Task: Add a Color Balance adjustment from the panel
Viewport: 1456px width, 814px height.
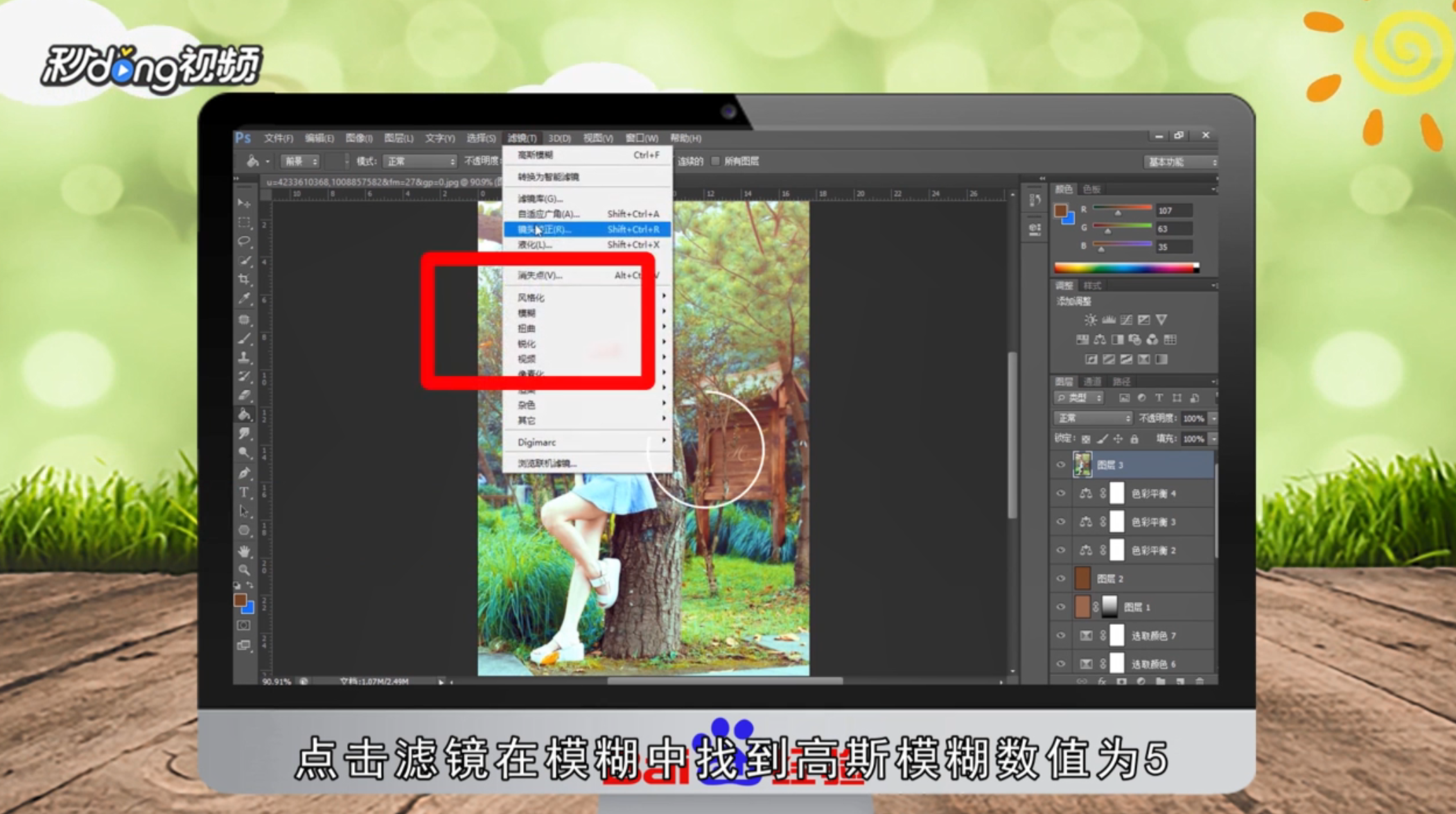Action: tap(1100, 340)
